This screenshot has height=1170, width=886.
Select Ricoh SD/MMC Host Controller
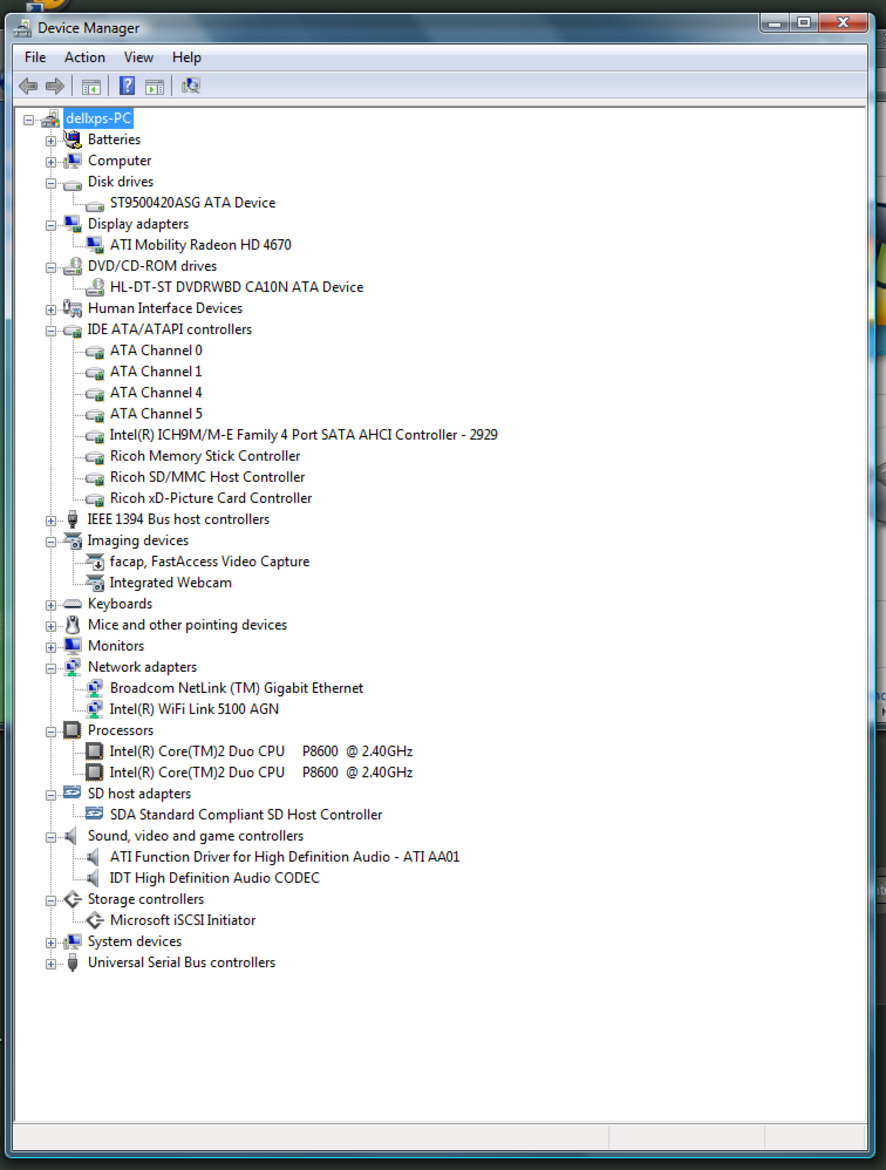click(208, 477)
